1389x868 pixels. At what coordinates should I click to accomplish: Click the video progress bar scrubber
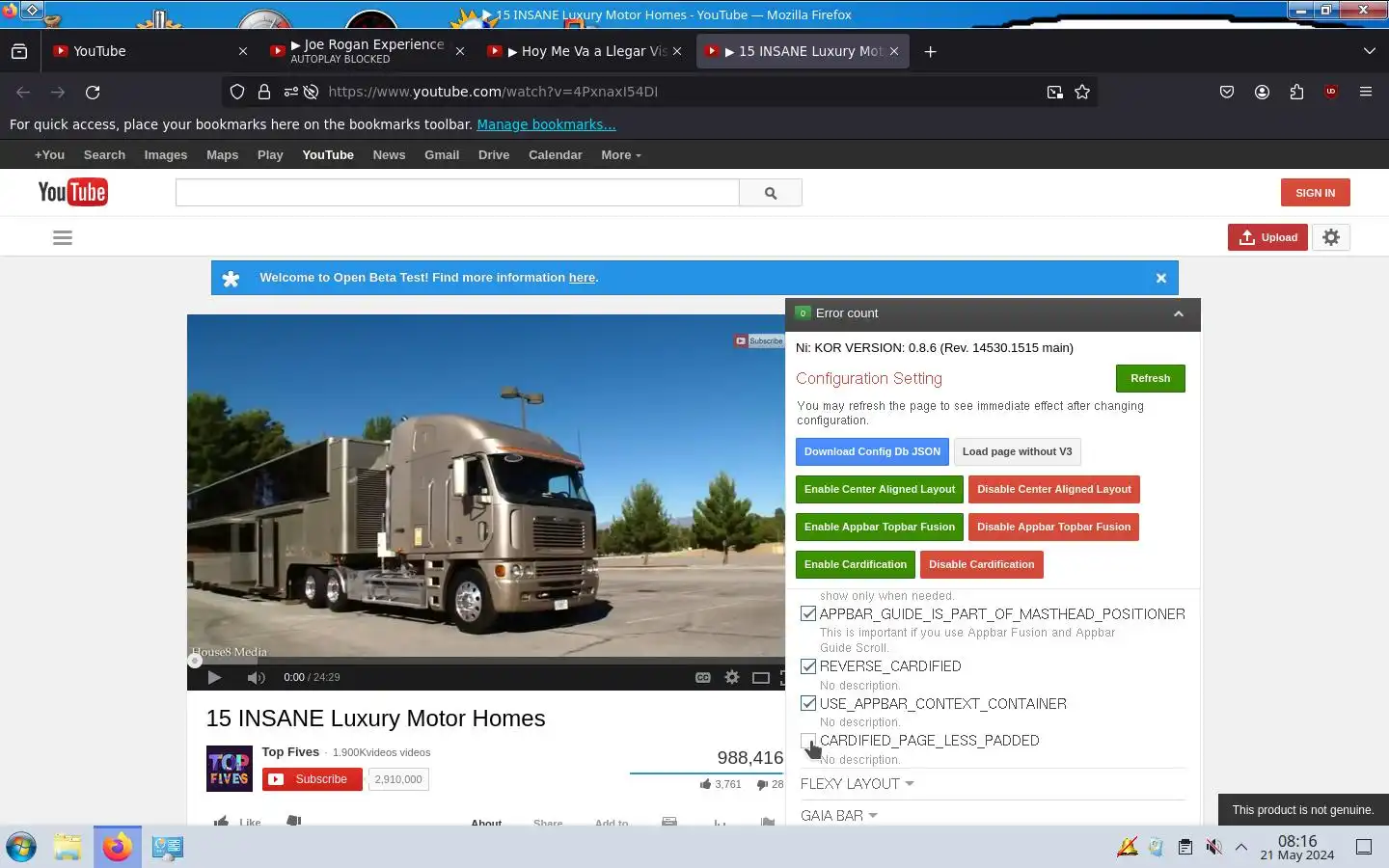pyautogui.click(x=195, y=661)
